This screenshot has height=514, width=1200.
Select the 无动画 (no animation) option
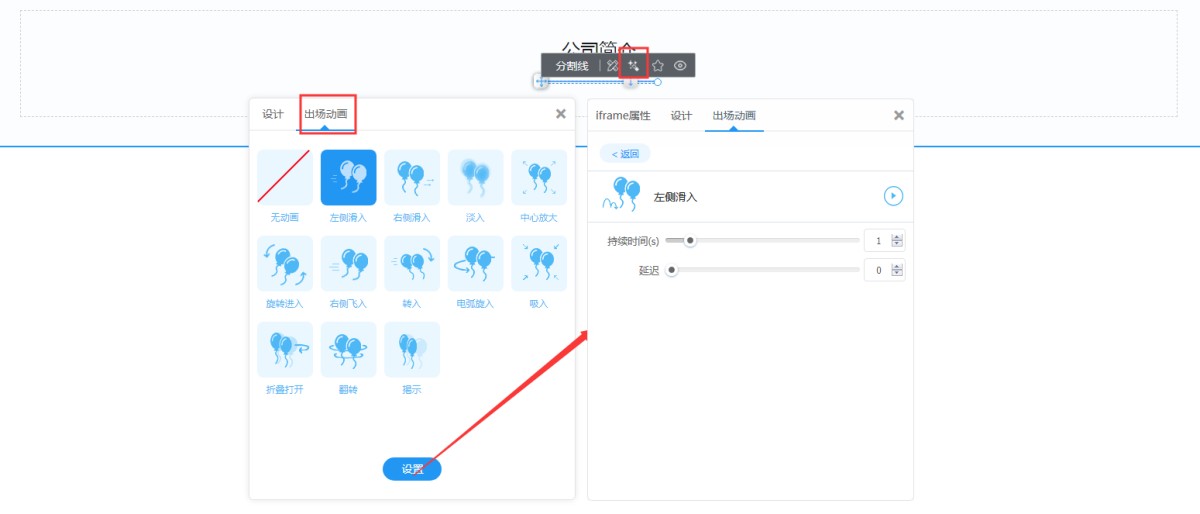click(285, 178)
